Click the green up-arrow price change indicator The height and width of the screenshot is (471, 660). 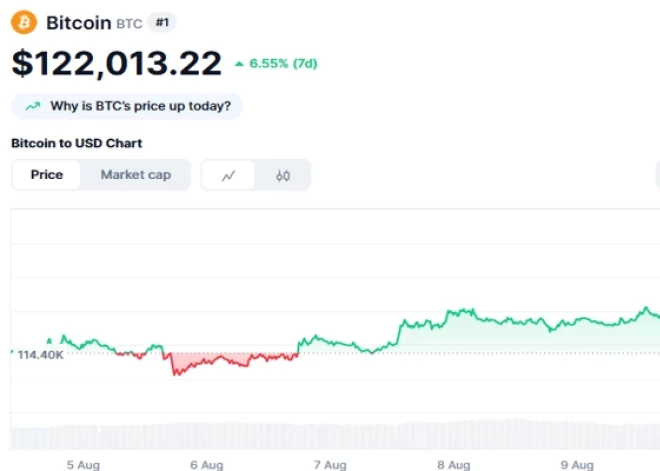[239, 64]
